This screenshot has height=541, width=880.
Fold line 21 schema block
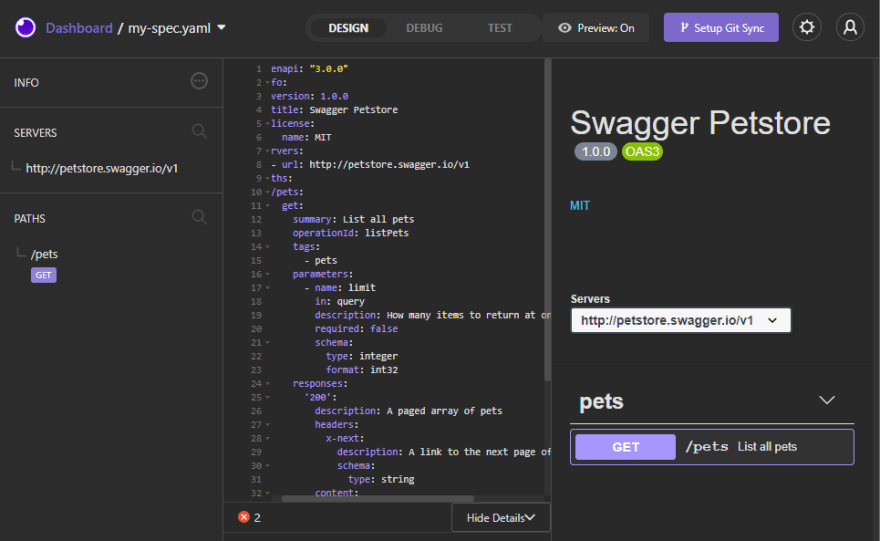click(x=268, y=343)
